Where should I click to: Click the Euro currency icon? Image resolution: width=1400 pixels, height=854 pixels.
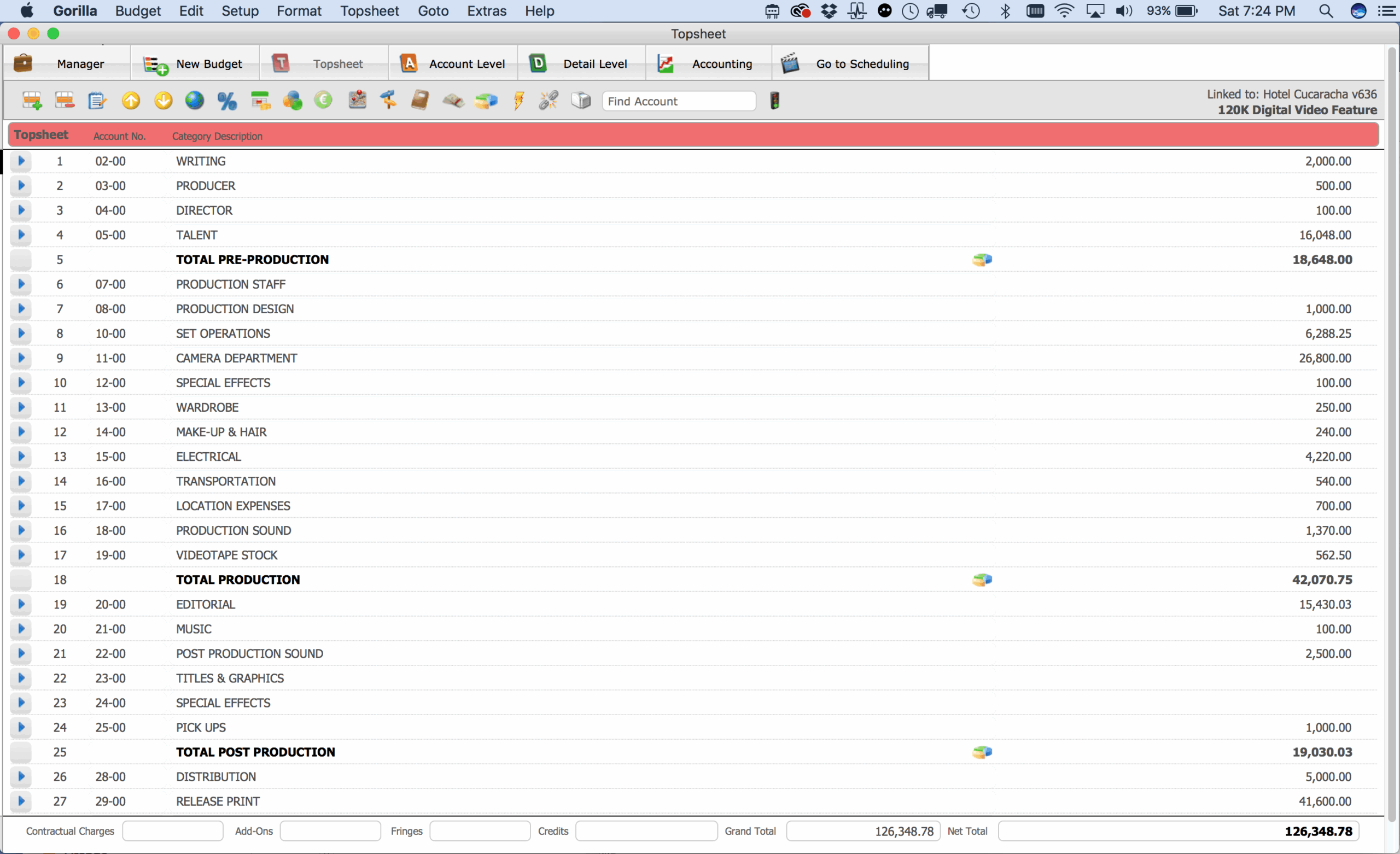[x=323, y=101]
